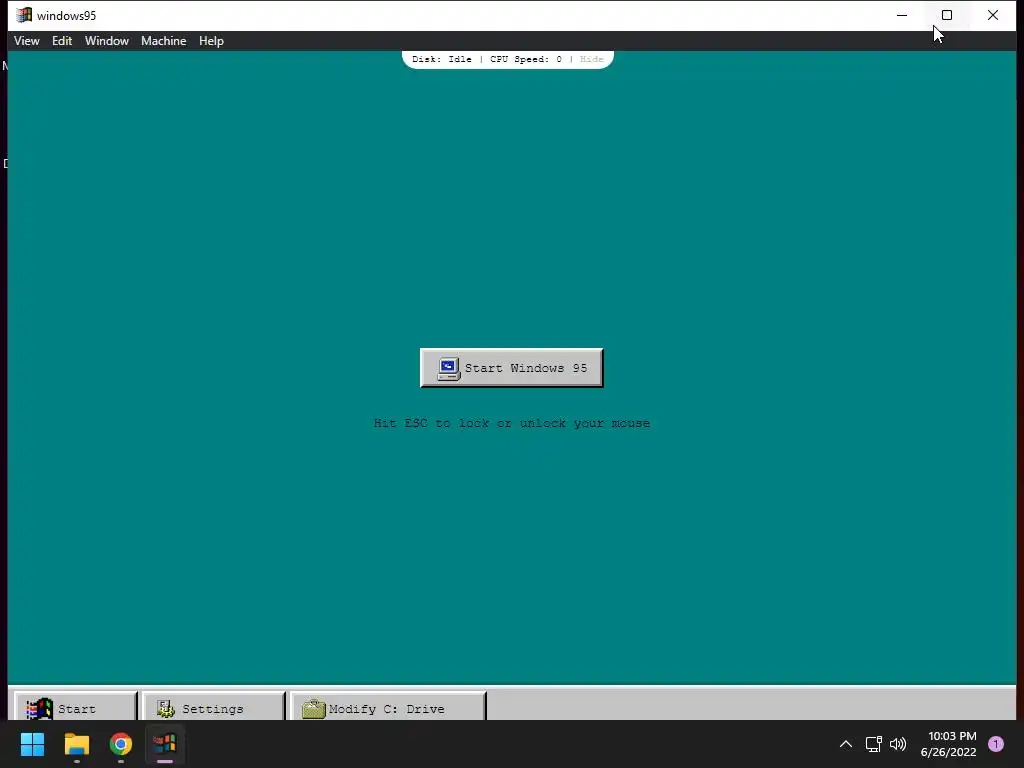Show hidden system tray icons

[846, 744]
